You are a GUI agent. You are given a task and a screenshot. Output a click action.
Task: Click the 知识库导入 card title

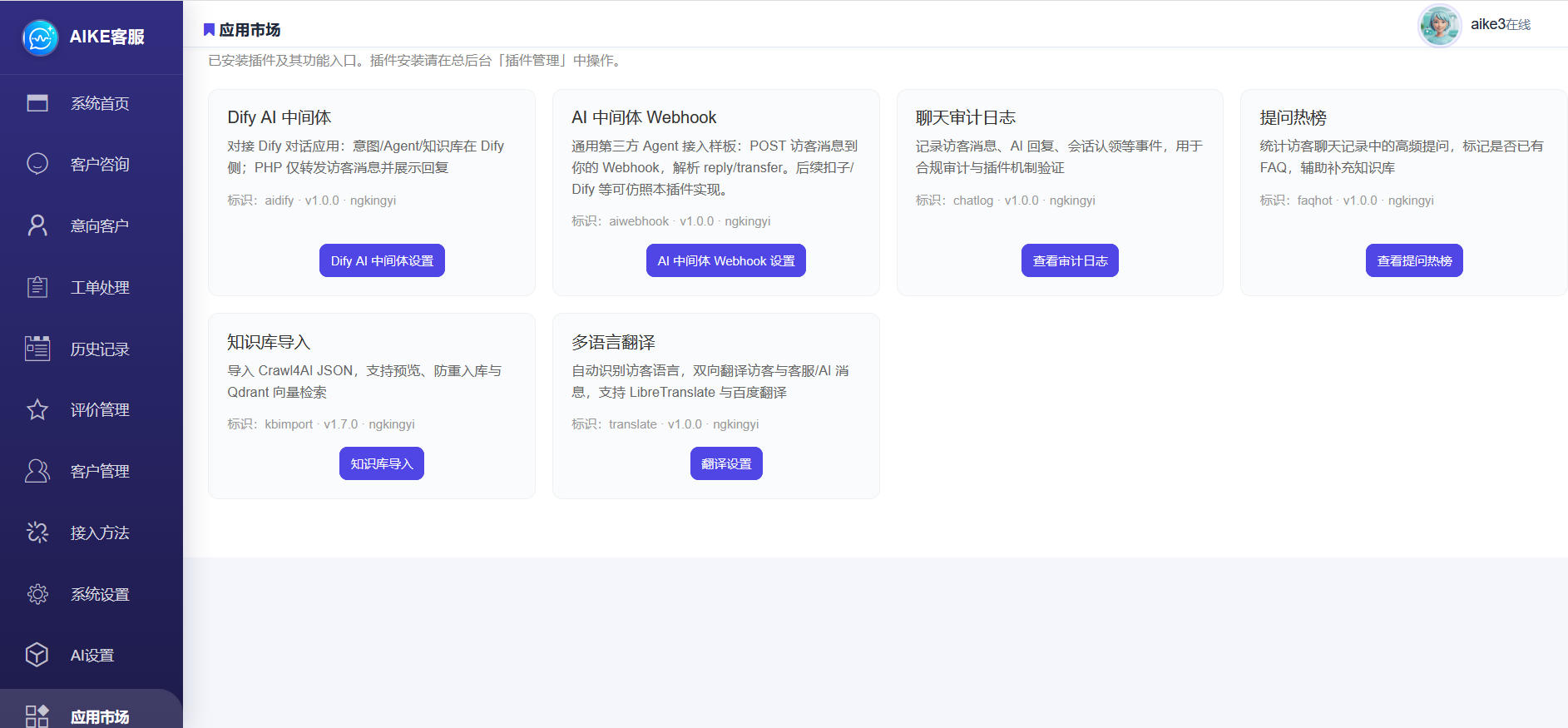269,342
